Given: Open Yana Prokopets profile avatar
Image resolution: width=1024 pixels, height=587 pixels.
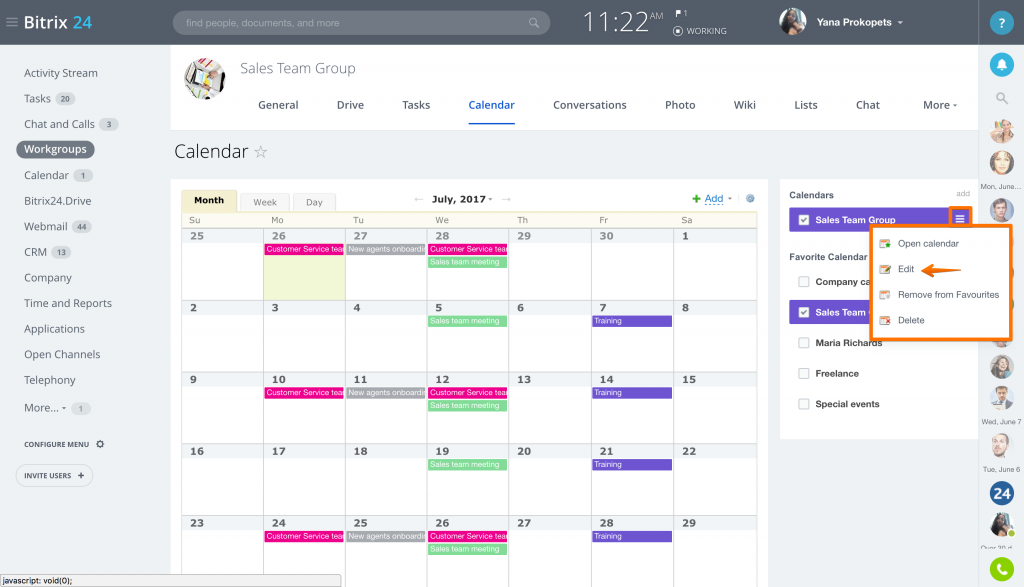Looking at the screenshot, I should [792, 22].
